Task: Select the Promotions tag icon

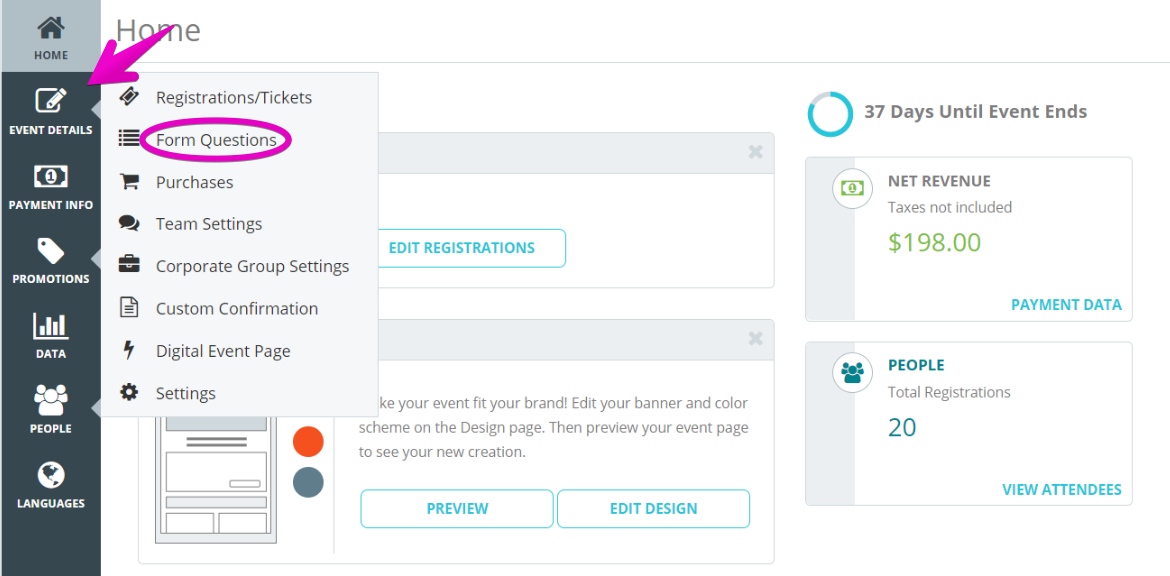Action: coord(51,251)
